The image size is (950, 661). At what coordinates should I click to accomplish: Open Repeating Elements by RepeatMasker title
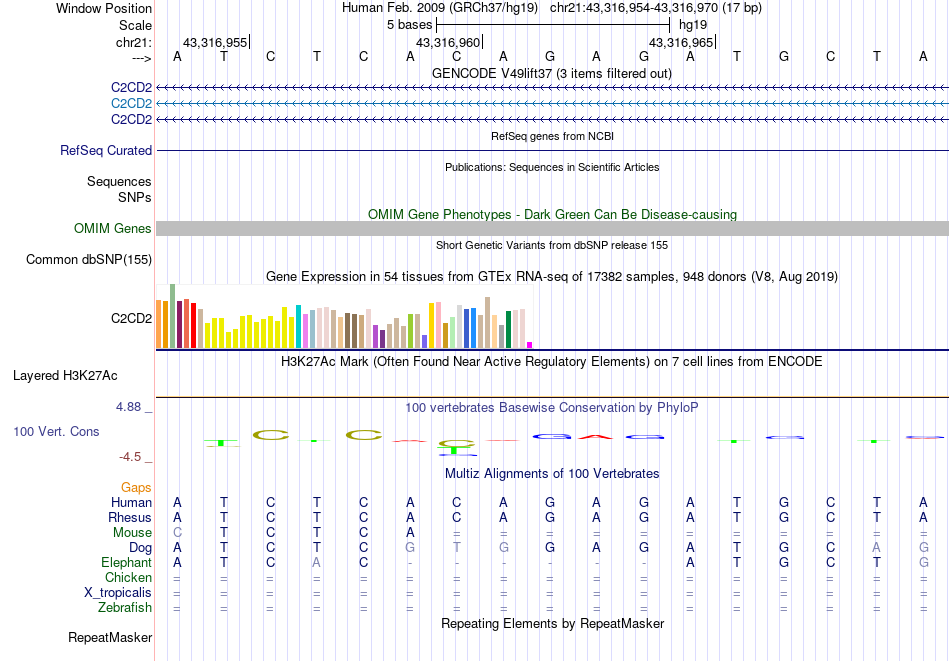(x=552, y=623)
